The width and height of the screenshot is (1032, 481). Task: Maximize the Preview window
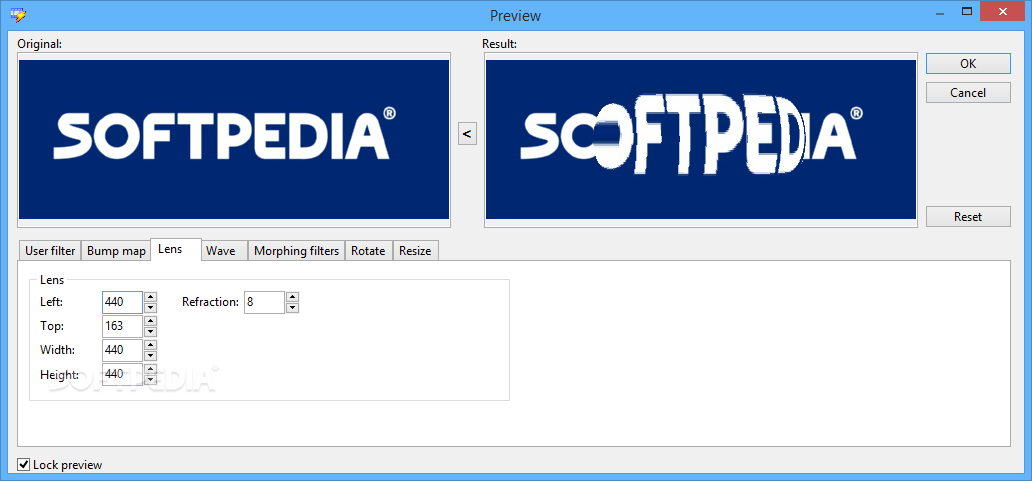click(x=967, y=11)
